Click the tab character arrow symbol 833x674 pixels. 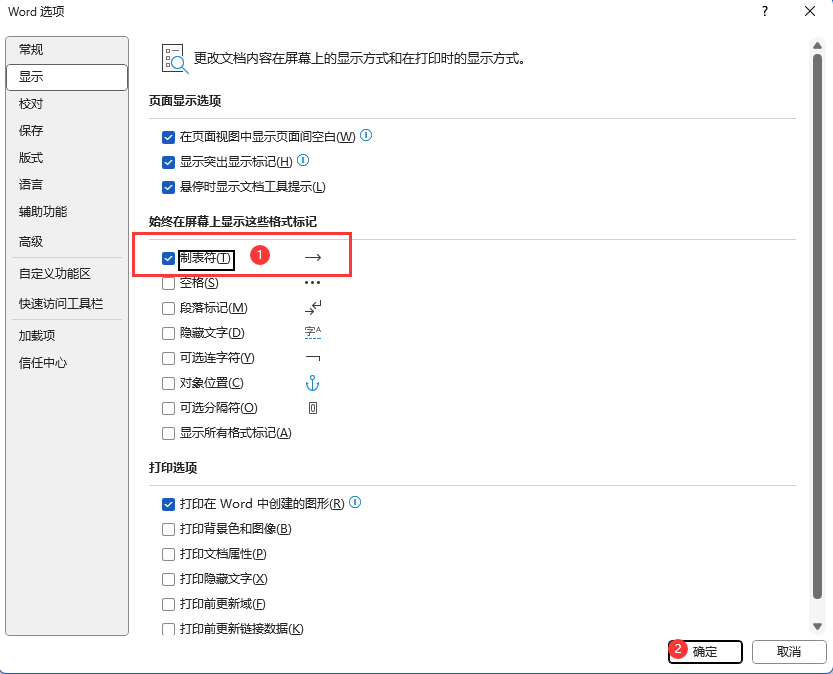(312, 257)
